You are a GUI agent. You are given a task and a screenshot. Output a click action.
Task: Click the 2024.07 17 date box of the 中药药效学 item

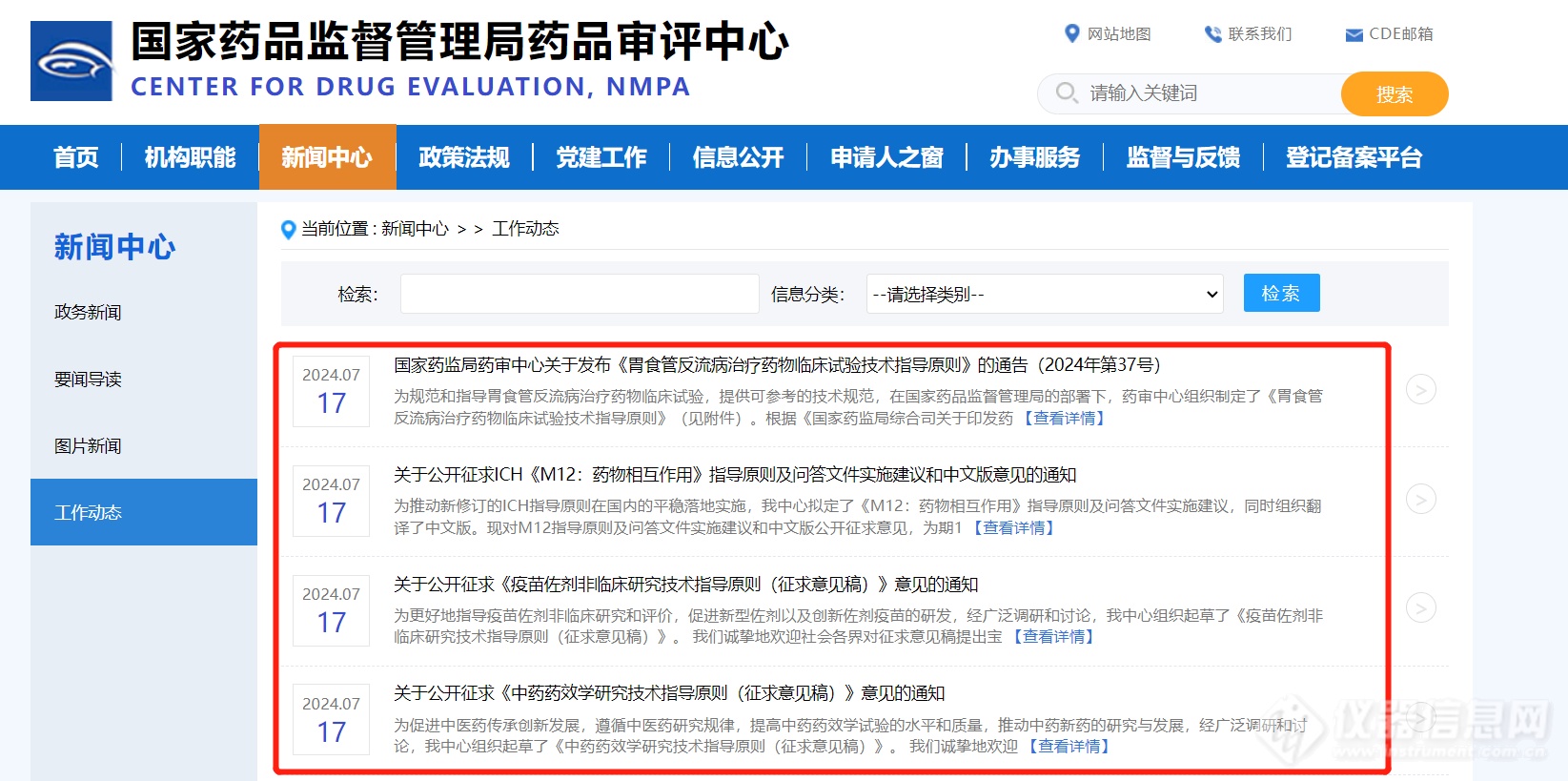pyautogui.click(x=331, y=720)
